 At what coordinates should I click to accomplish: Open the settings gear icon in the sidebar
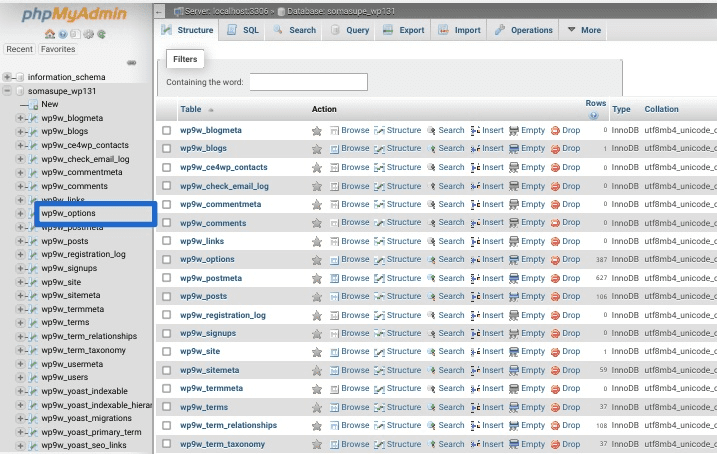[89, 34]
